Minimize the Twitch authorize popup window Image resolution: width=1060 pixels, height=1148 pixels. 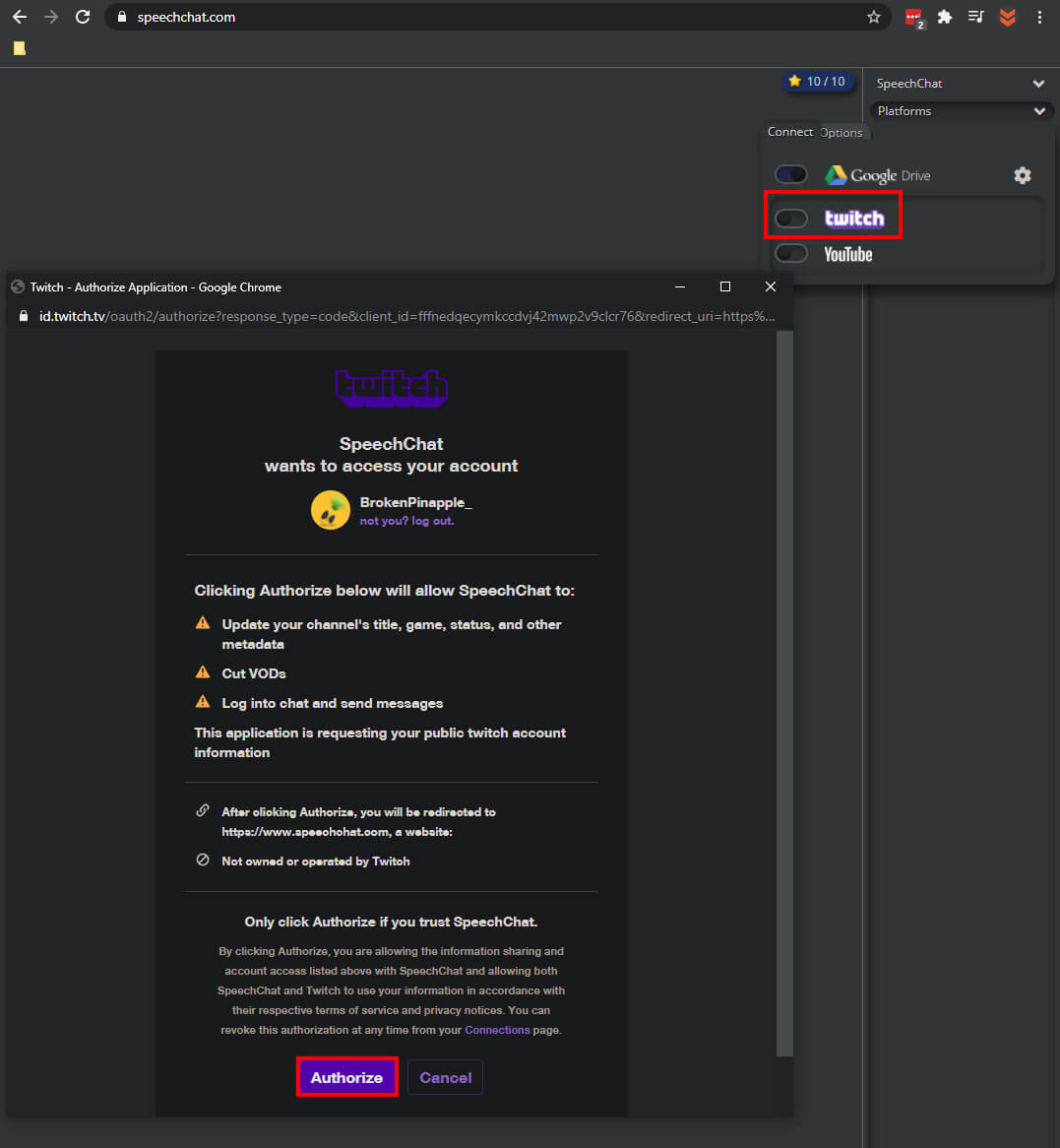pos(680,287)
